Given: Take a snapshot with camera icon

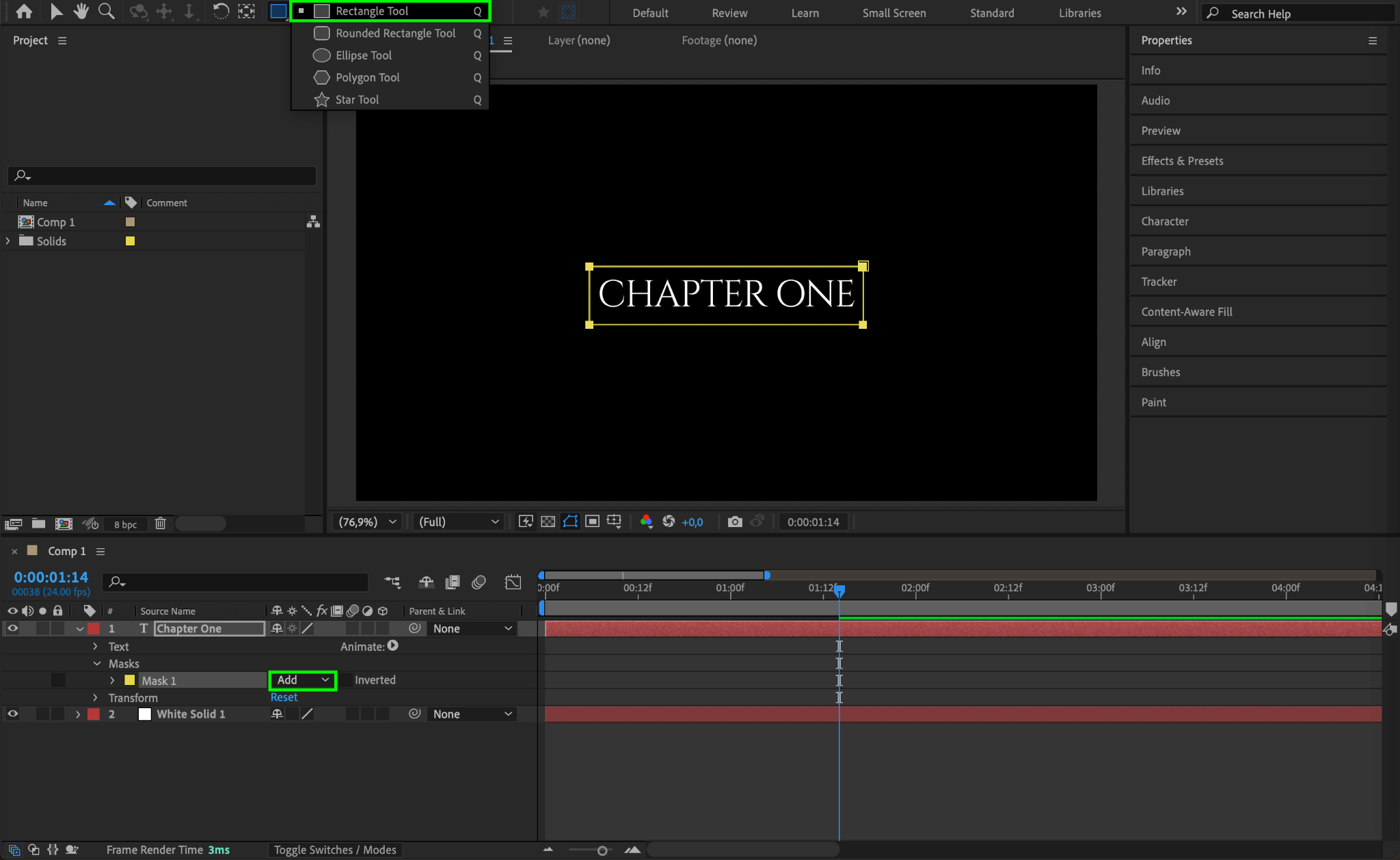Looking at the screenshot, I should [735, 522].
